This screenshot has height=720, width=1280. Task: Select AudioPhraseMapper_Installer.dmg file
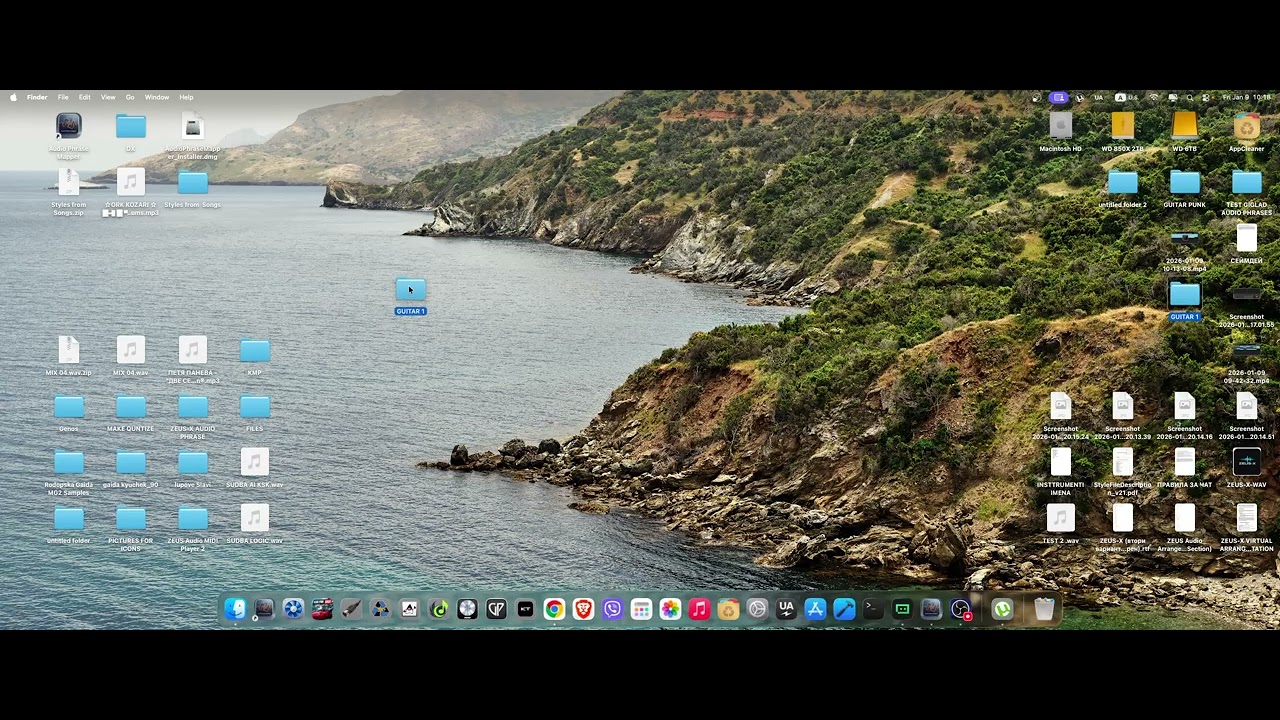click(x=193, y=126)
